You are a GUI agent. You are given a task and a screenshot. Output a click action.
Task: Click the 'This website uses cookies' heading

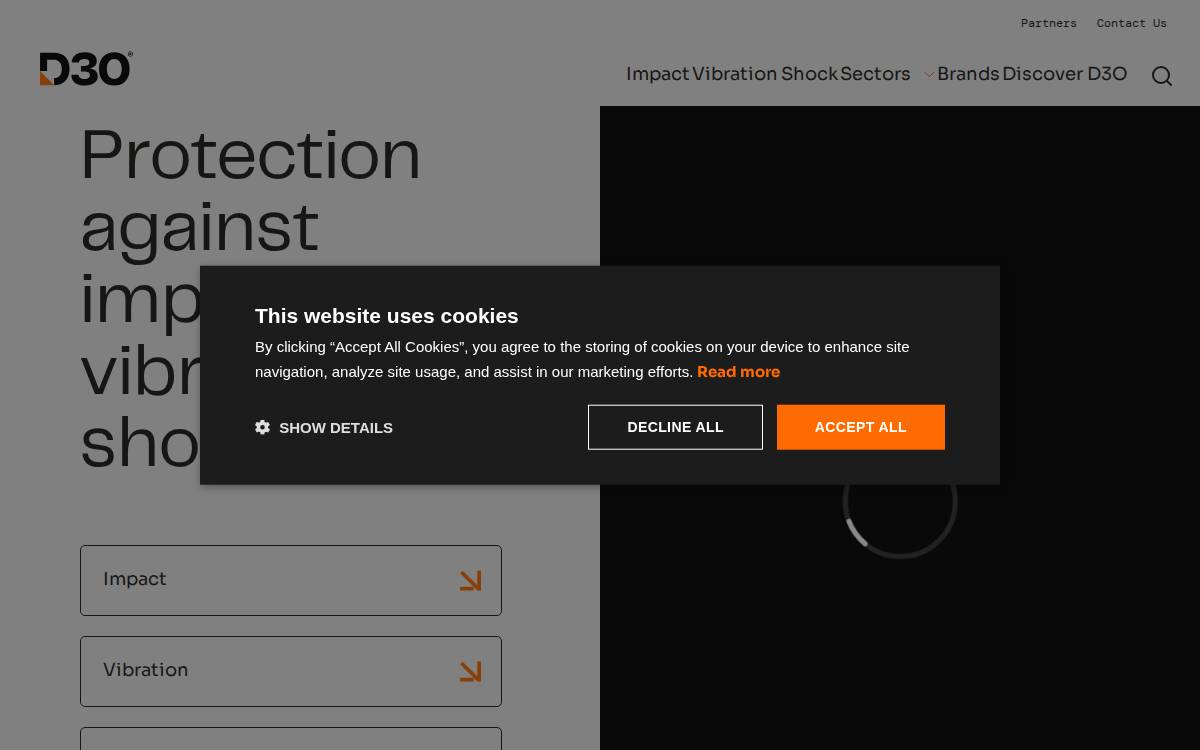pyautogui.click(x=386, y=316)
